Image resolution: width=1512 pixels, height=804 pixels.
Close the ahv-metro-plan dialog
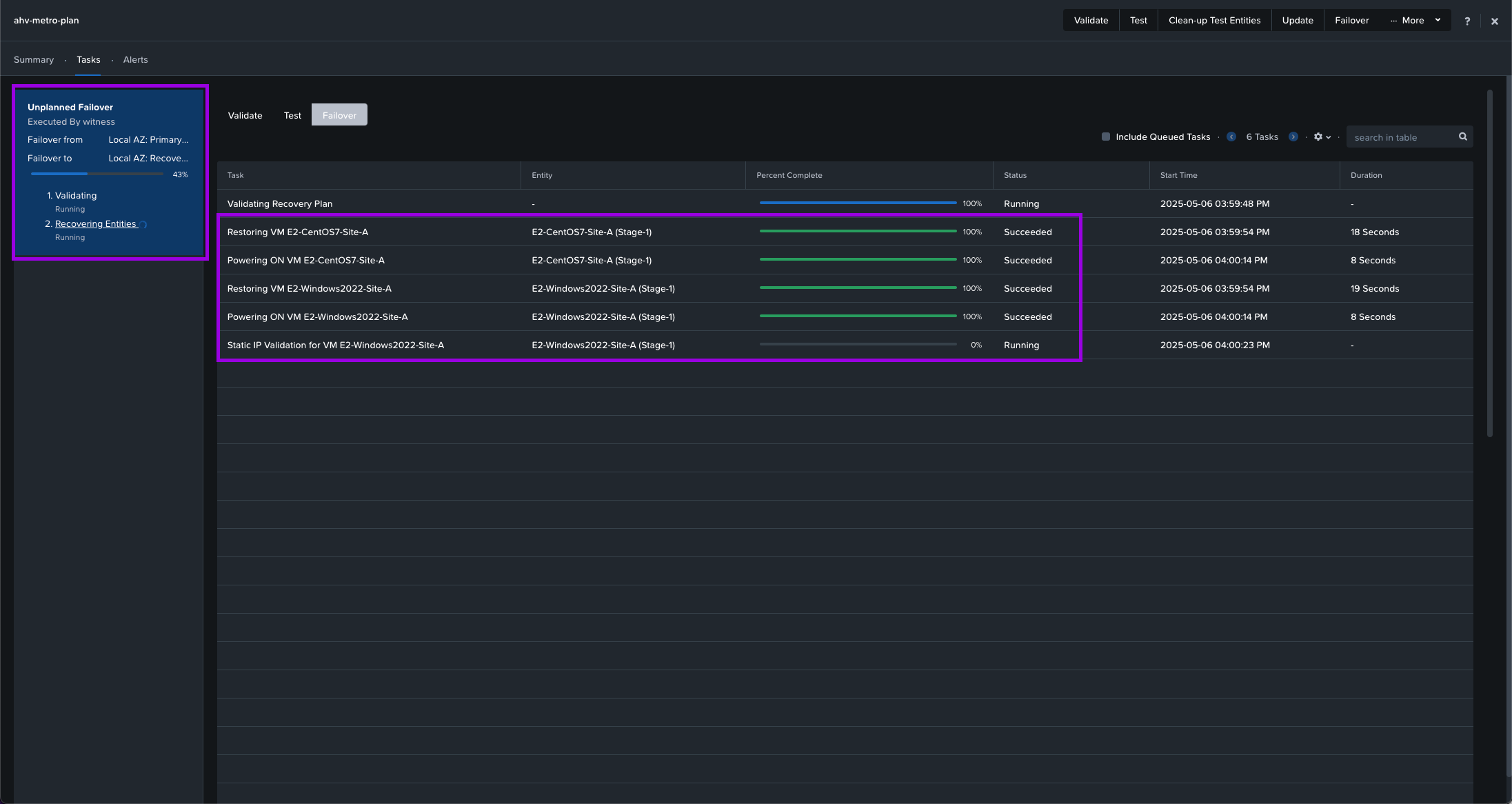[1494, 21]
